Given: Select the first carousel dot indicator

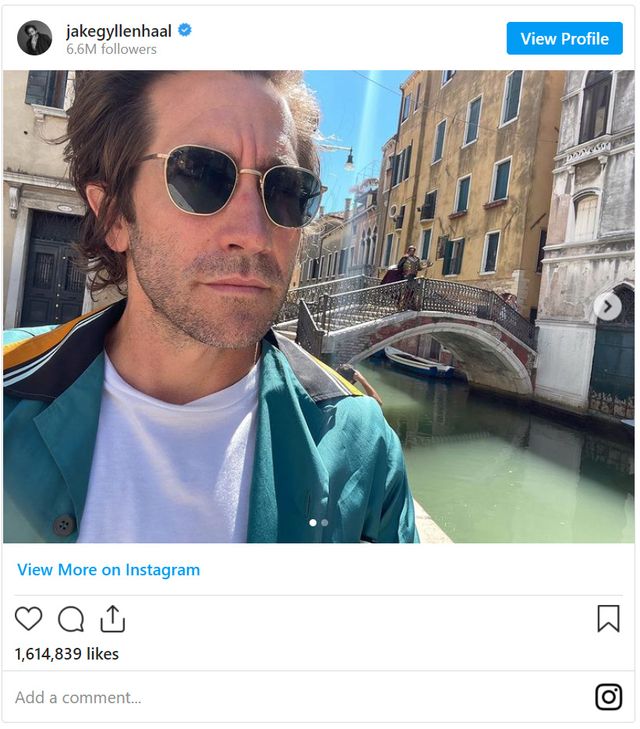Looking at the screenshot, I should pos(313,522).
